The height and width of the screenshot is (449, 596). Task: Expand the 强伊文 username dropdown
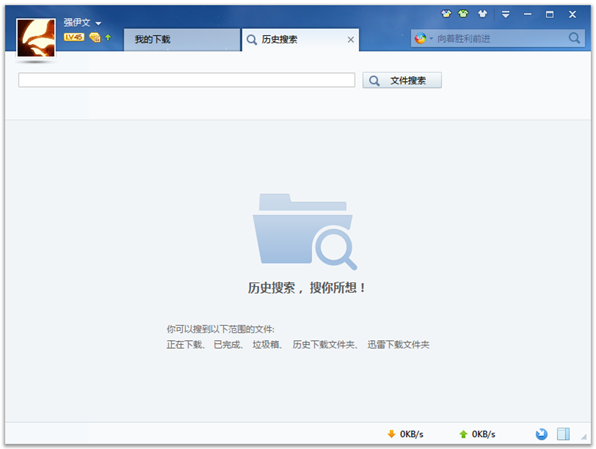click(98, 23)
